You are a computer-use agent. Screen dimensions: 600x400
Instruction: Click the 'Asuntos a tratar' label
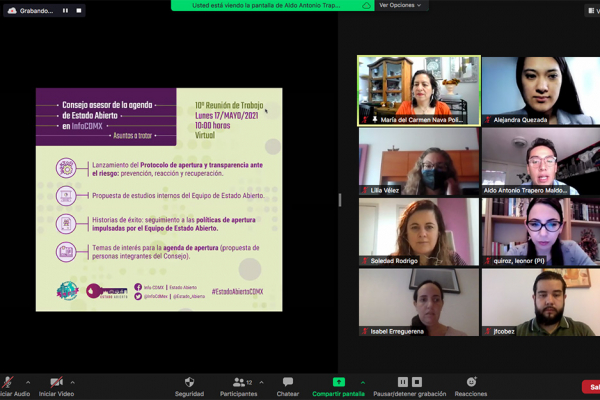[x=132, y=136]
